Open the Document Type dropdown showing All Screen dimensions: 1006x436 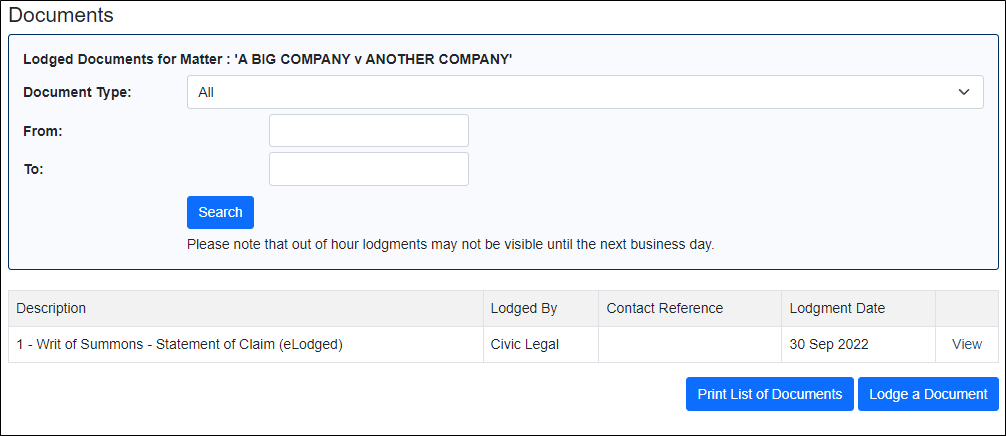click(585, 92)
